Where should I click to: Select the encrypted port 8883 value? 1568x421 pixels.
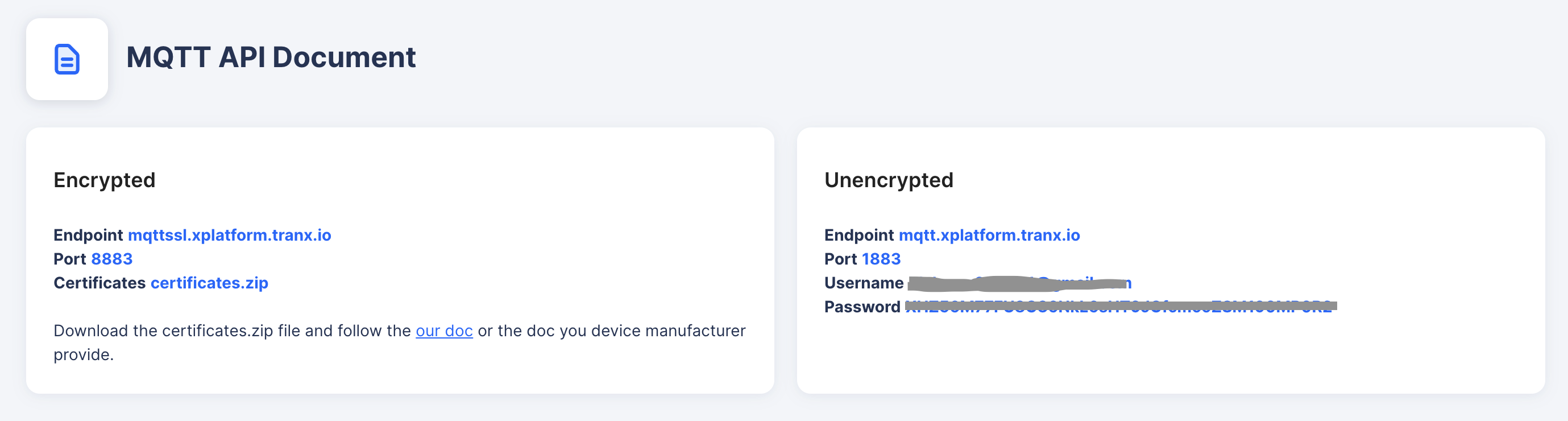[x=112, y=259]
